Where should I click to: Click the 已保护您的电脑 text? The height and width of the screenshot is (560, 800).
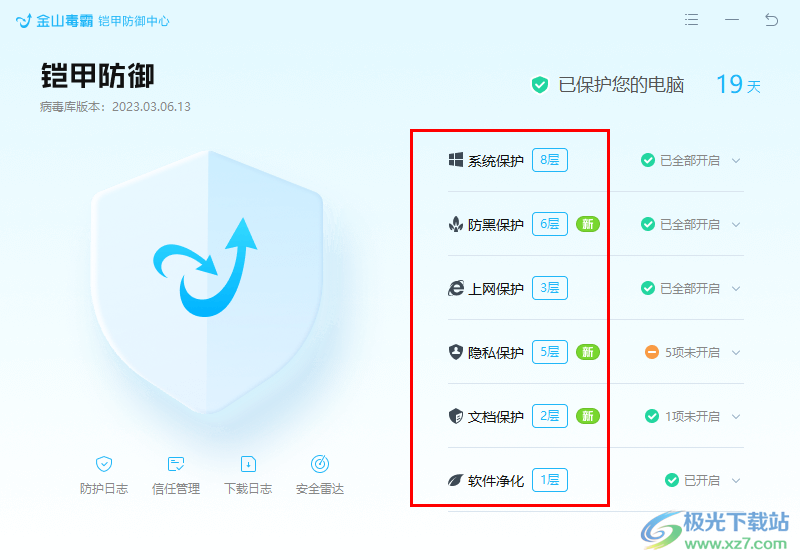(621, 85)
